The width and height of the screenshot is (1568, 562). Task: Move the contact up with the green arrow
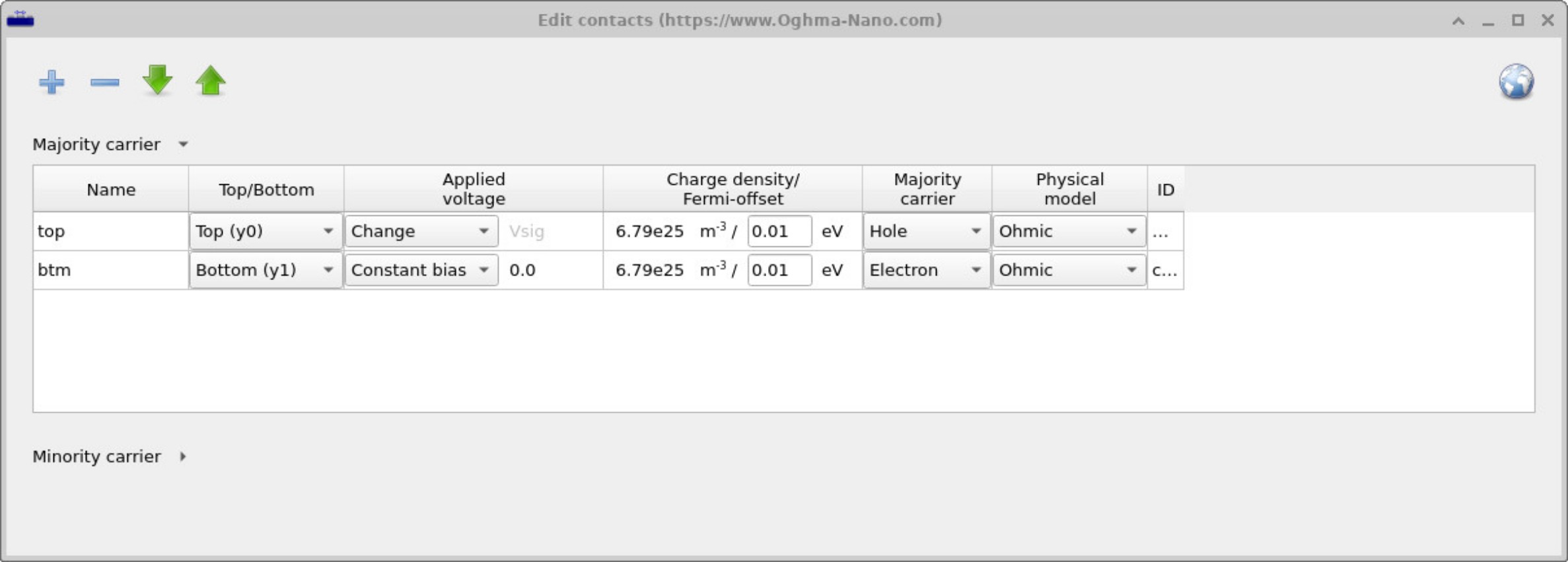click(x=210, y=81)
